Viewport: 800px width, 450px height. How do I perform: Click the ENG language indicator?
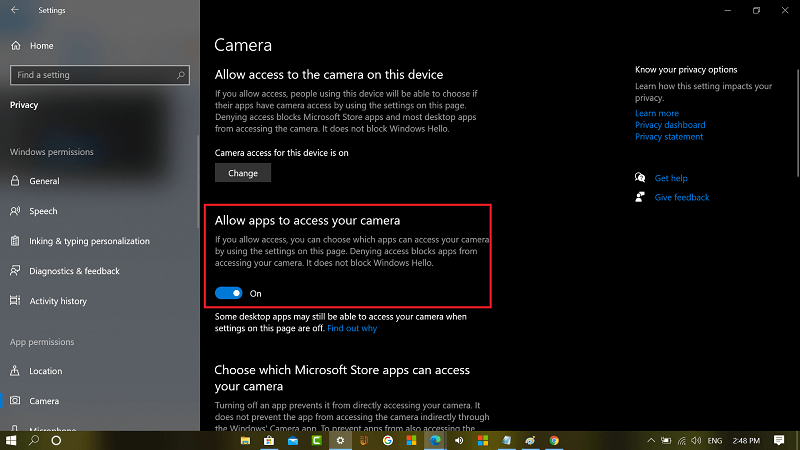pyautogui.click(x=715, y=440)
